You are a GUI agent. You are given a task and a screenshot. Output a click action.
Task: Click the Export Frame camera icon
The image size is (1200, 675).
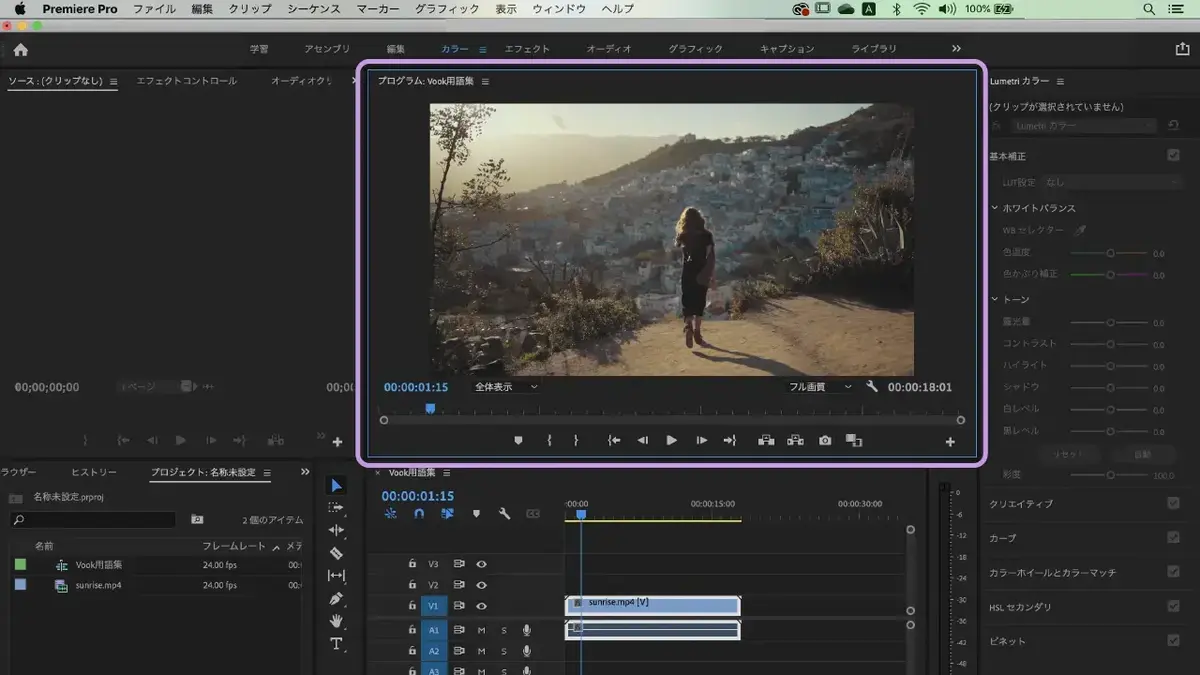825,440
